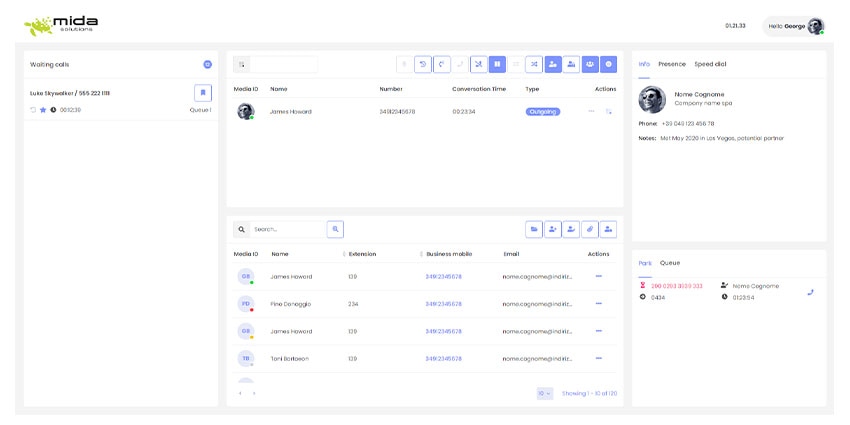Open actions menu for Fine Danaggio

598,304
